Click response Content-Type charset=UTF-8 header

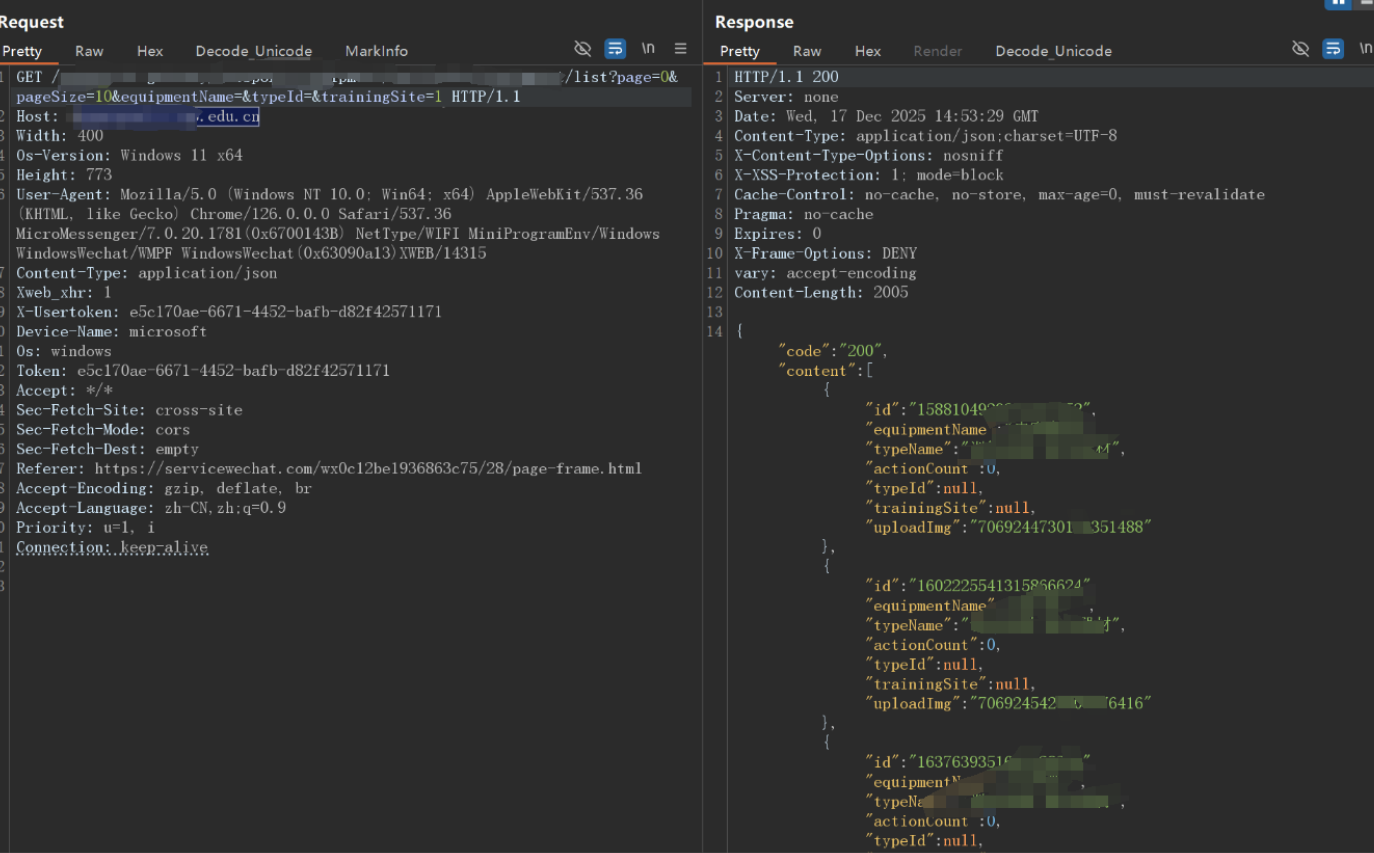pyautogui.click(x=925, y=136)
